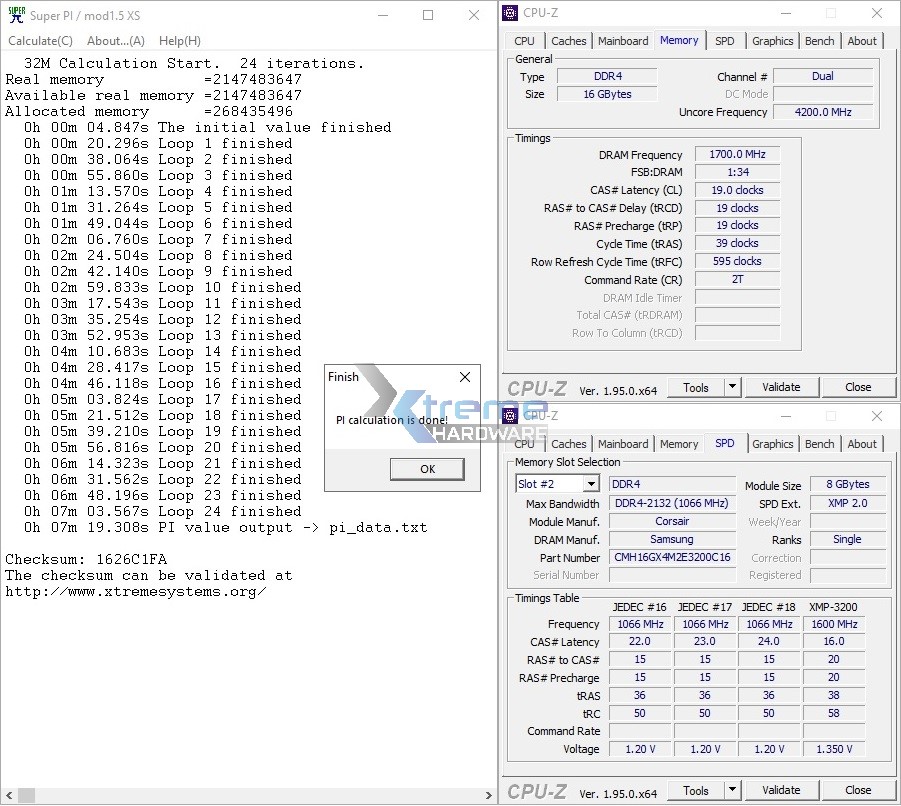Open the Calculate menu in Super PI
Image resolution: width=901 pixels, height=806 pixels.
(x=39, y=40)
